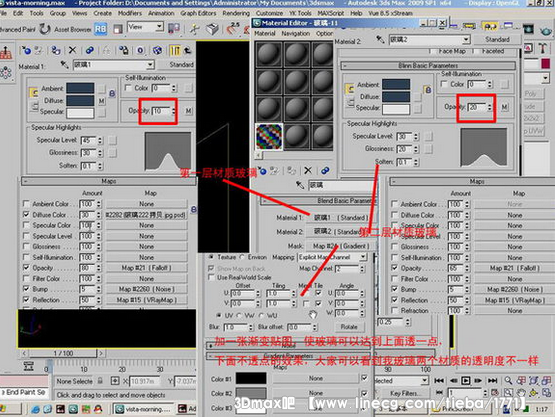Viewport: 555px width, 420px height.
Task: Open the Modifiers menu
Action: 130,13
